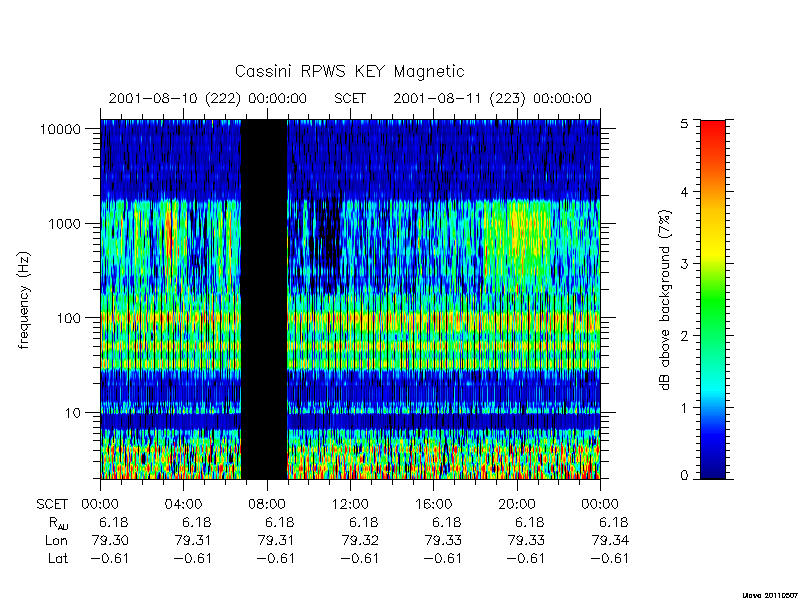Click the "Uiowa 20110607" footer stamp

click(x=771, y=595)
